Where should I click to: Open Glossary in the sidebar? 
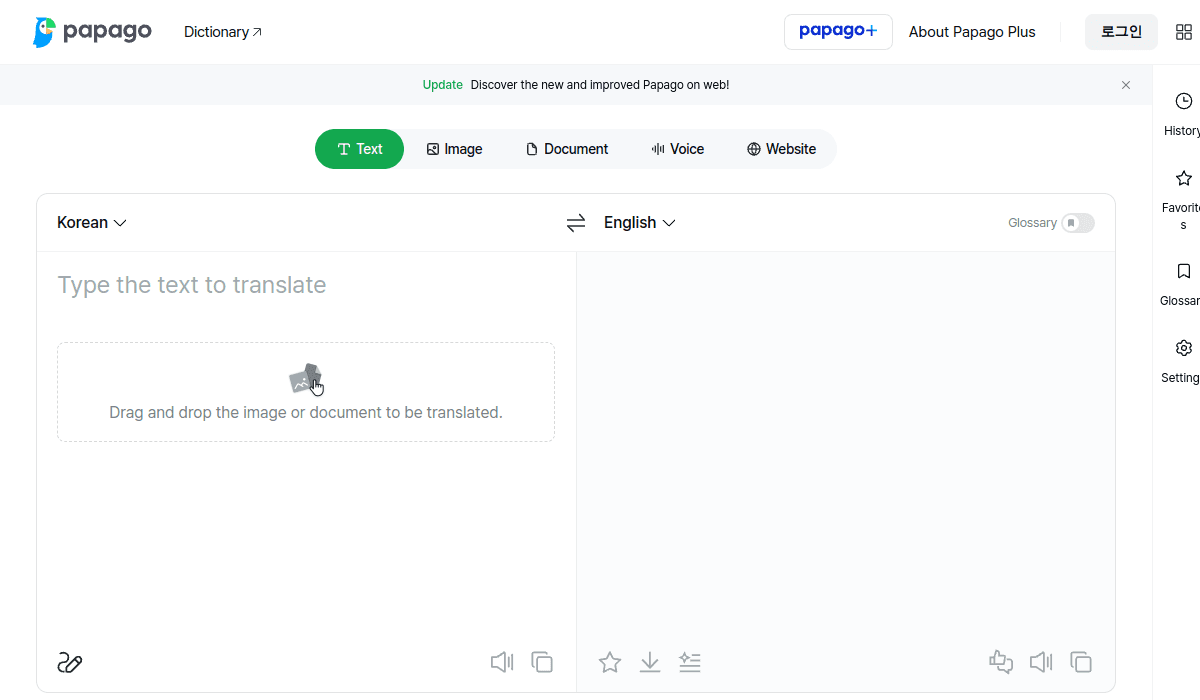(x=1183, y=284)
